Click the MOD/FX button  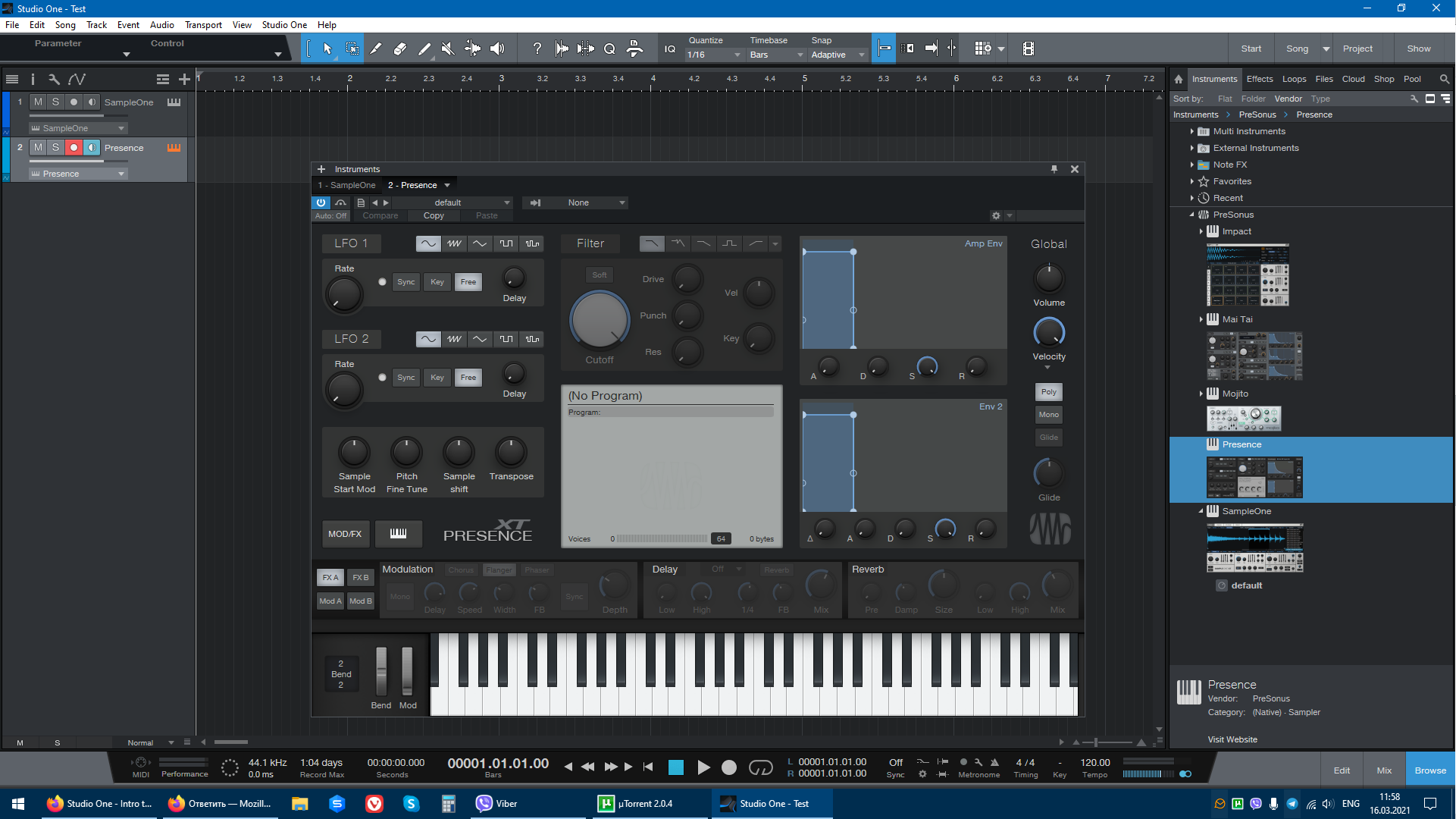(345, 534)
